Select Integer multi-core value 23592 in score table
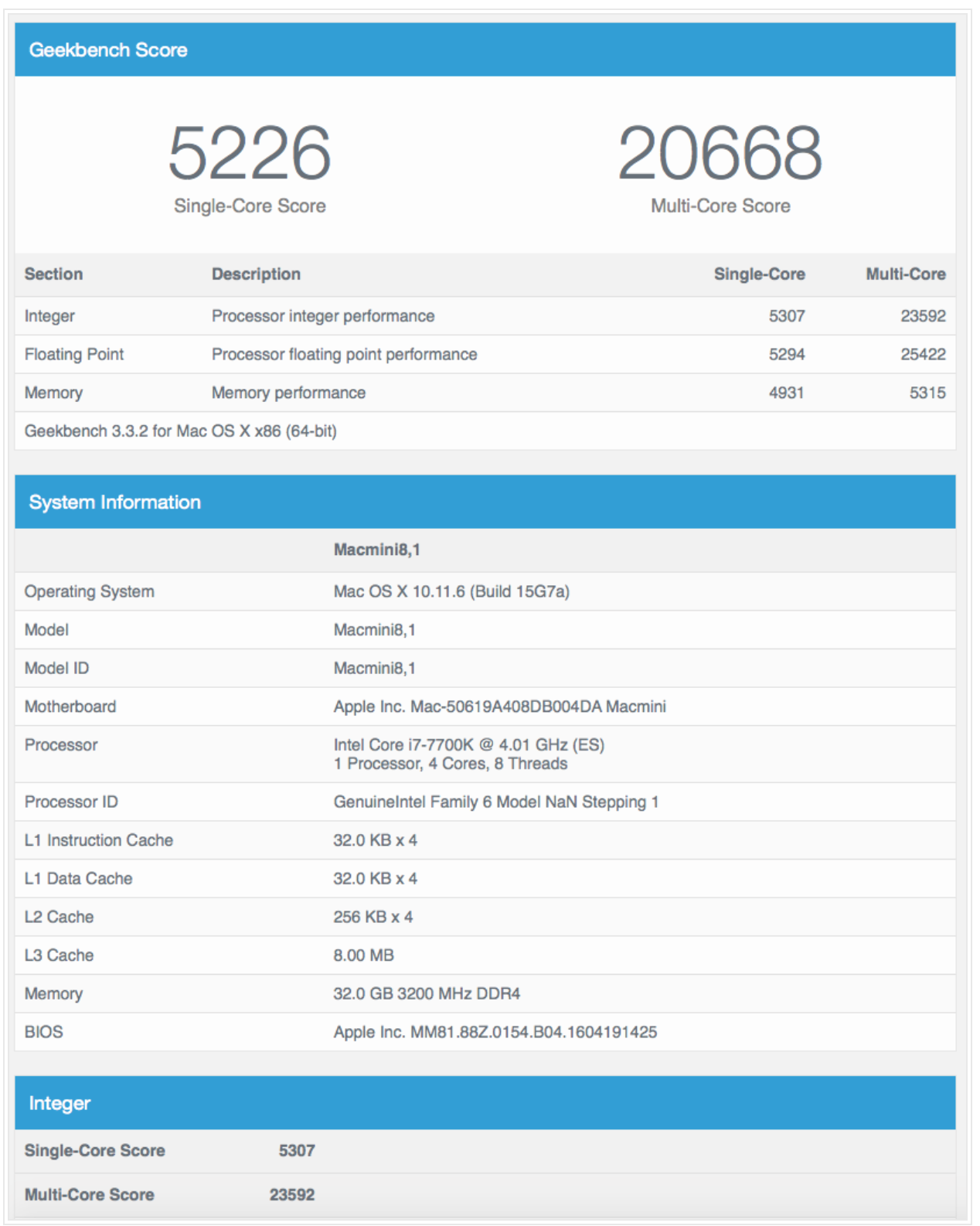The height and width of the screenshot is (1226, 980). [x=923, y=316]
